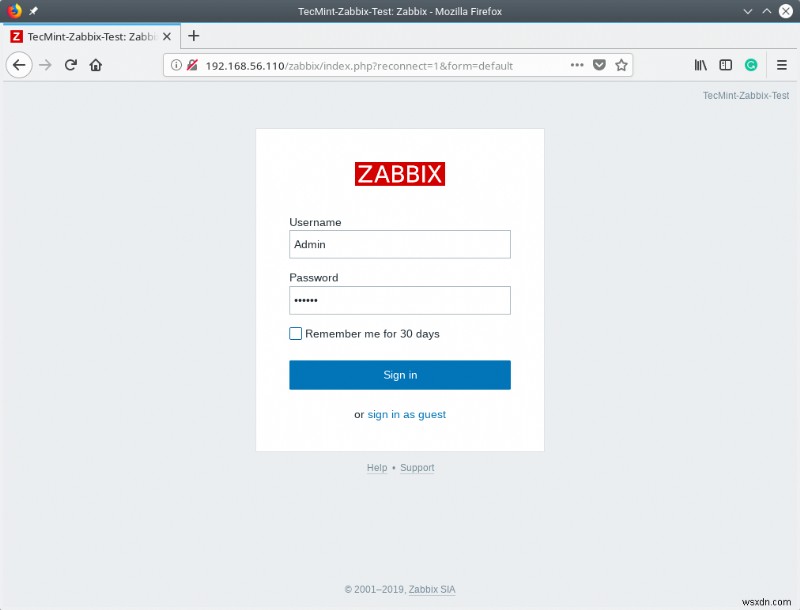Open the Firefox home page icon

click(x=96, y=65)
